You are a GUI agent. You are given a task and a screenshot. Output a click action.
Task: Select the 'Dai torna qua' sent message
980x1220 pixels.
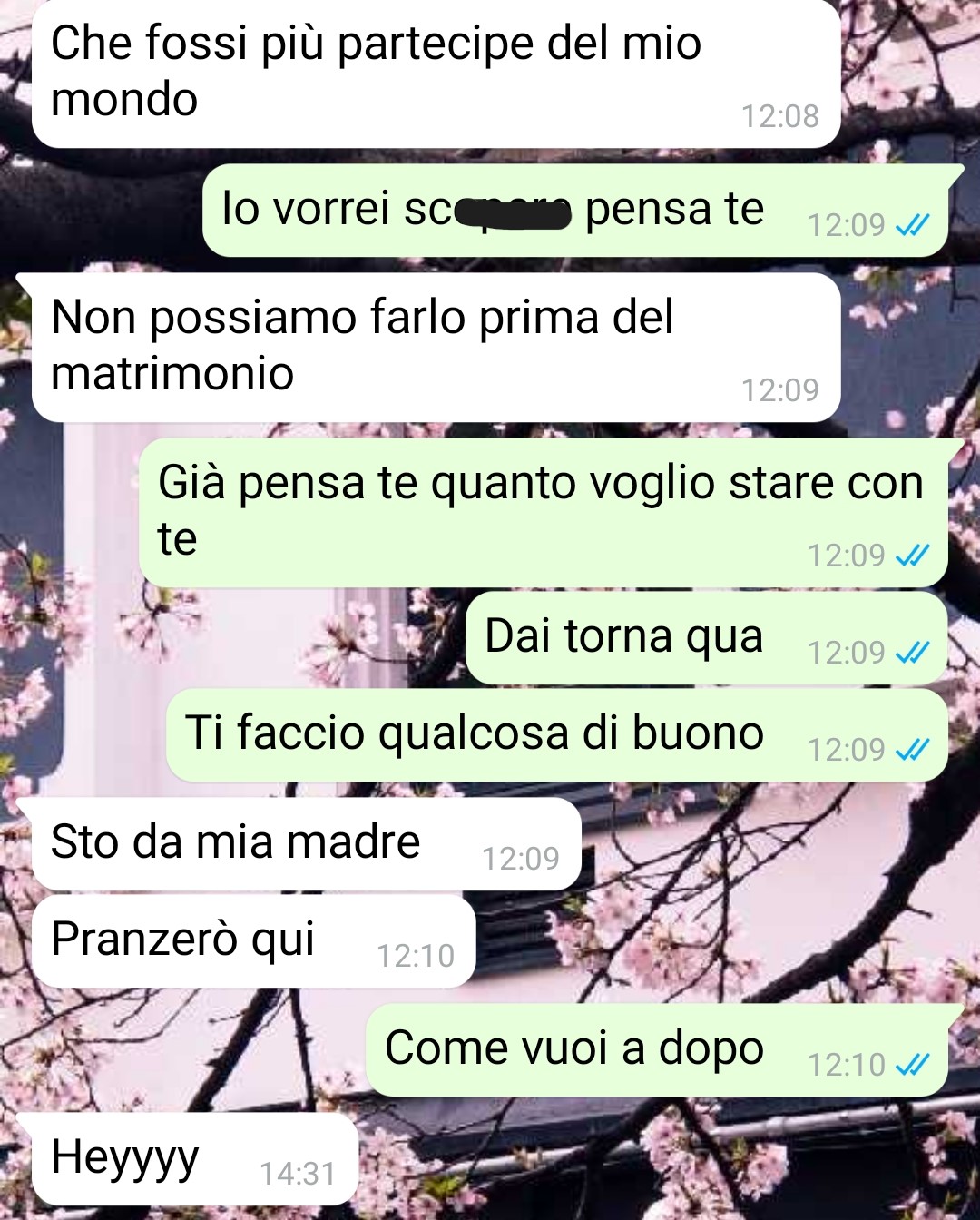pos(707,637)
